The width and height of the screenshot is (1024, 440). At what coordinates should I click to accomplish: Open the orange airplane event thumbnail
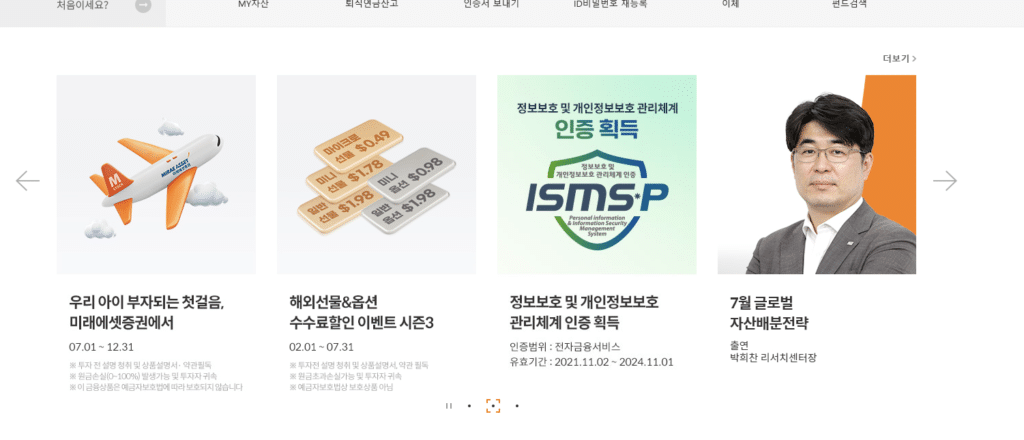156,174
